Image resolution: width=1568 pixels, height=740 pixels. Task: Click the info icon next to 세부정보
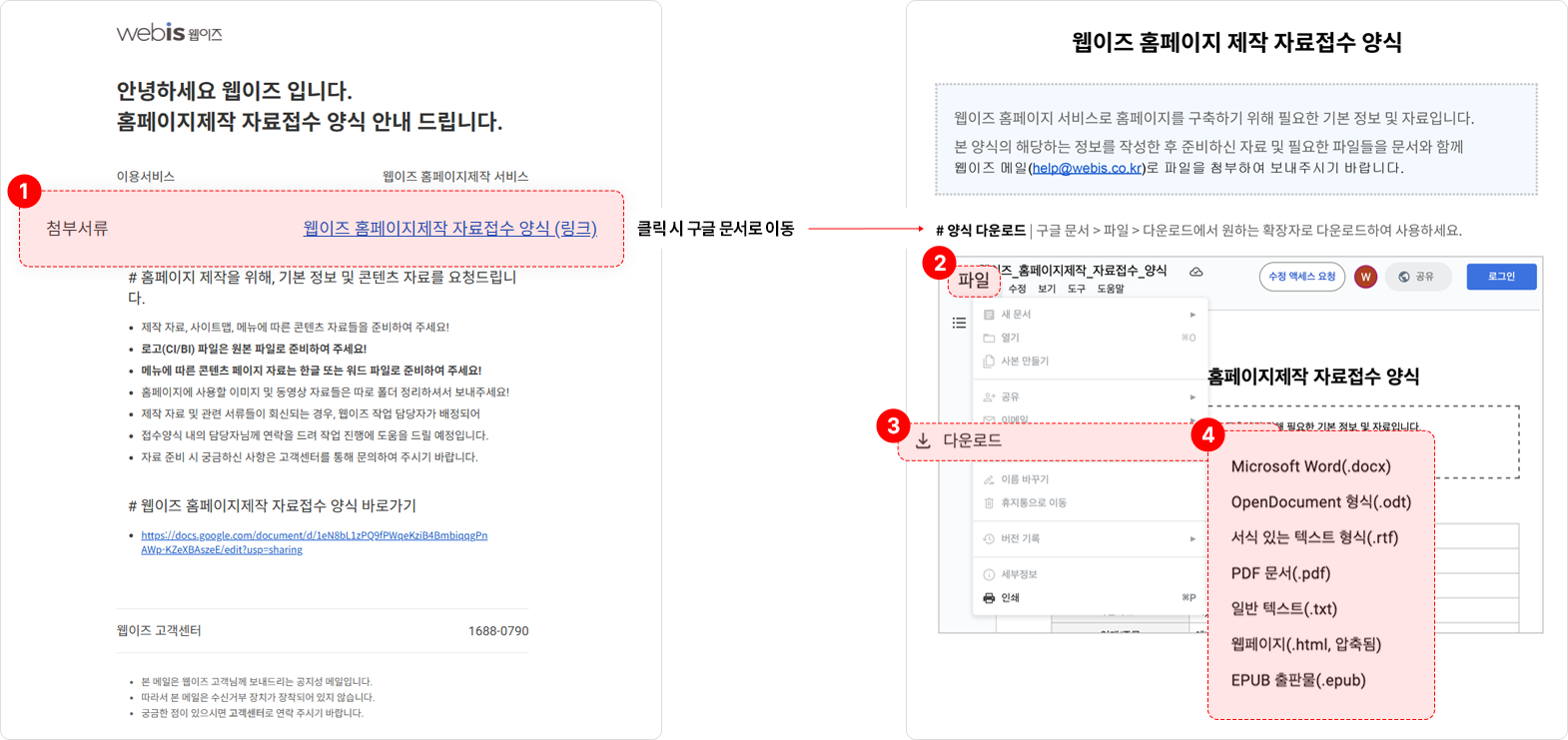pos(989,574)
